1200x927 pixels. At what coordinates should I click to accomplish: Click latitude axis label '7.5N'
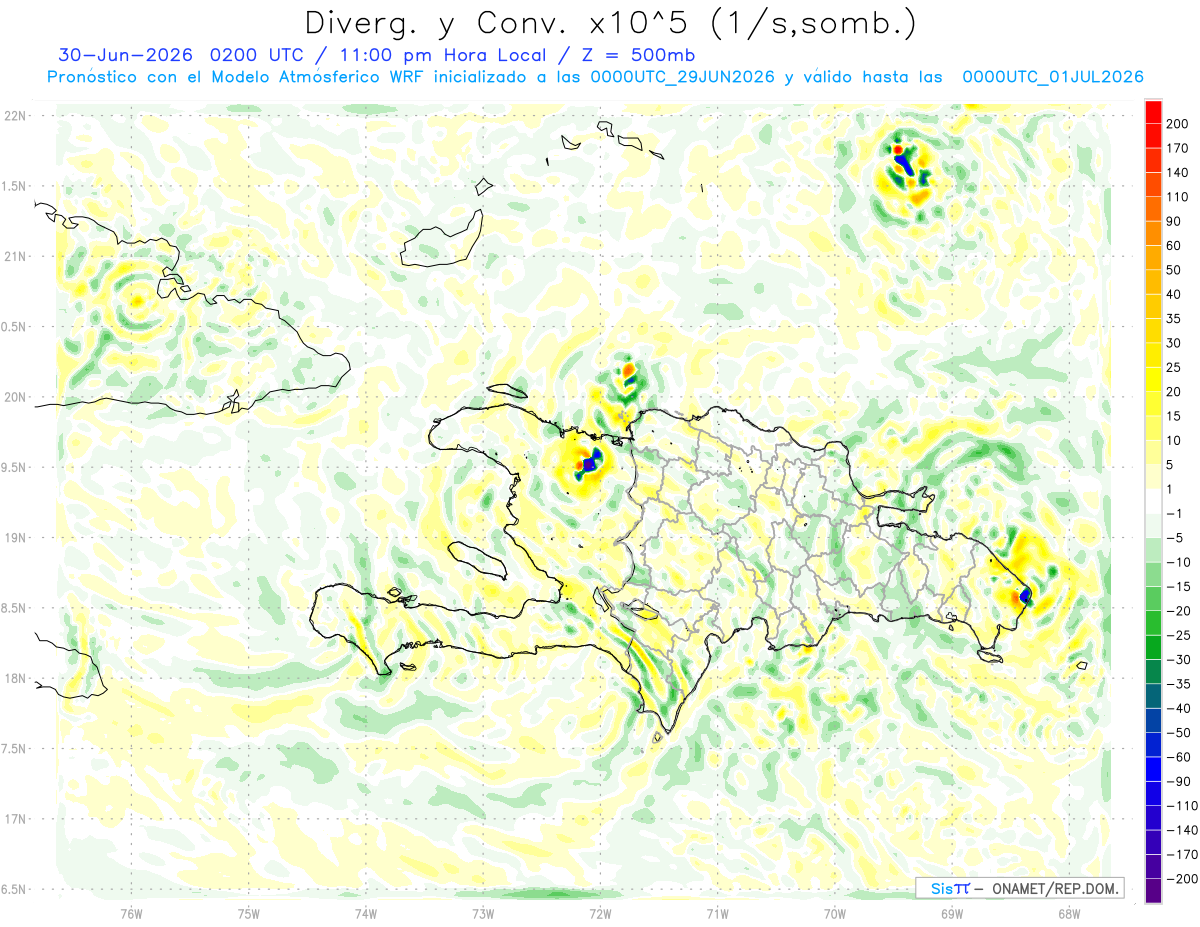tap(15, 749)
